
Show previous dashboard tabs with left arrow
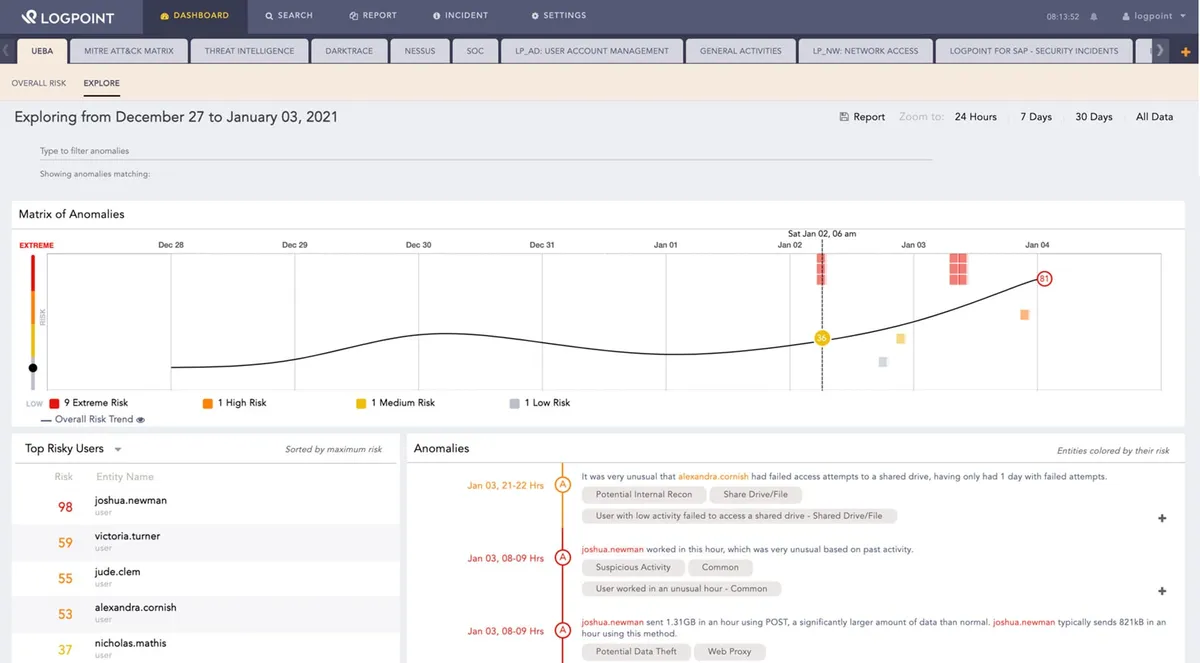point(7,50)
